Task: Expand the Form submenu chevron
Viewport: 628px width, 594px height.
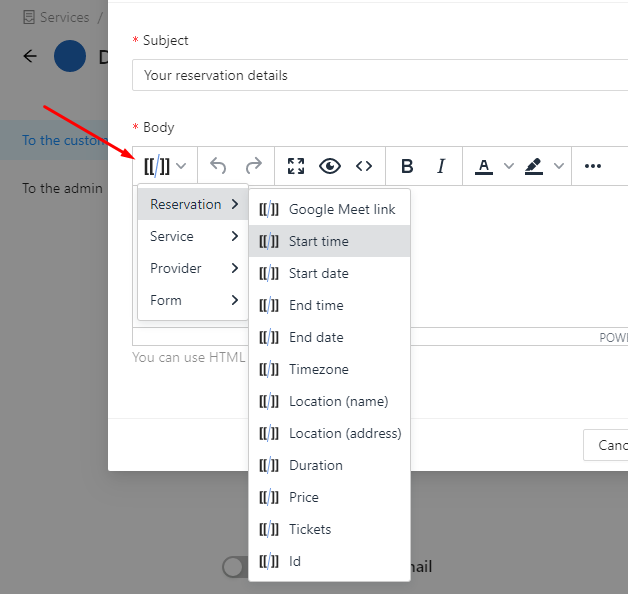Action: coord(235,300)
